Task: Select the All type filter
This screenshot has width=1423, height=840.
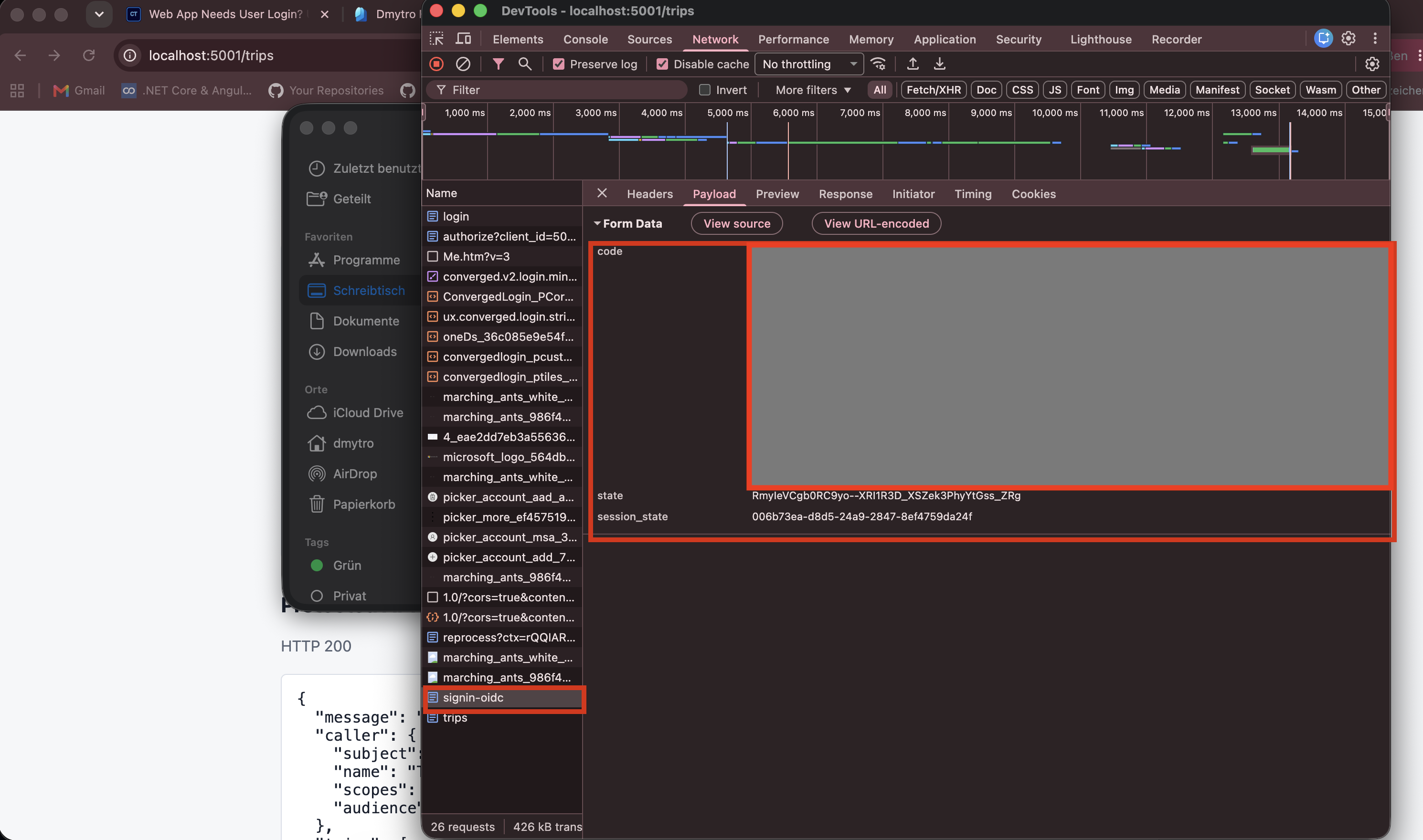Action: (x=880, y=90)
